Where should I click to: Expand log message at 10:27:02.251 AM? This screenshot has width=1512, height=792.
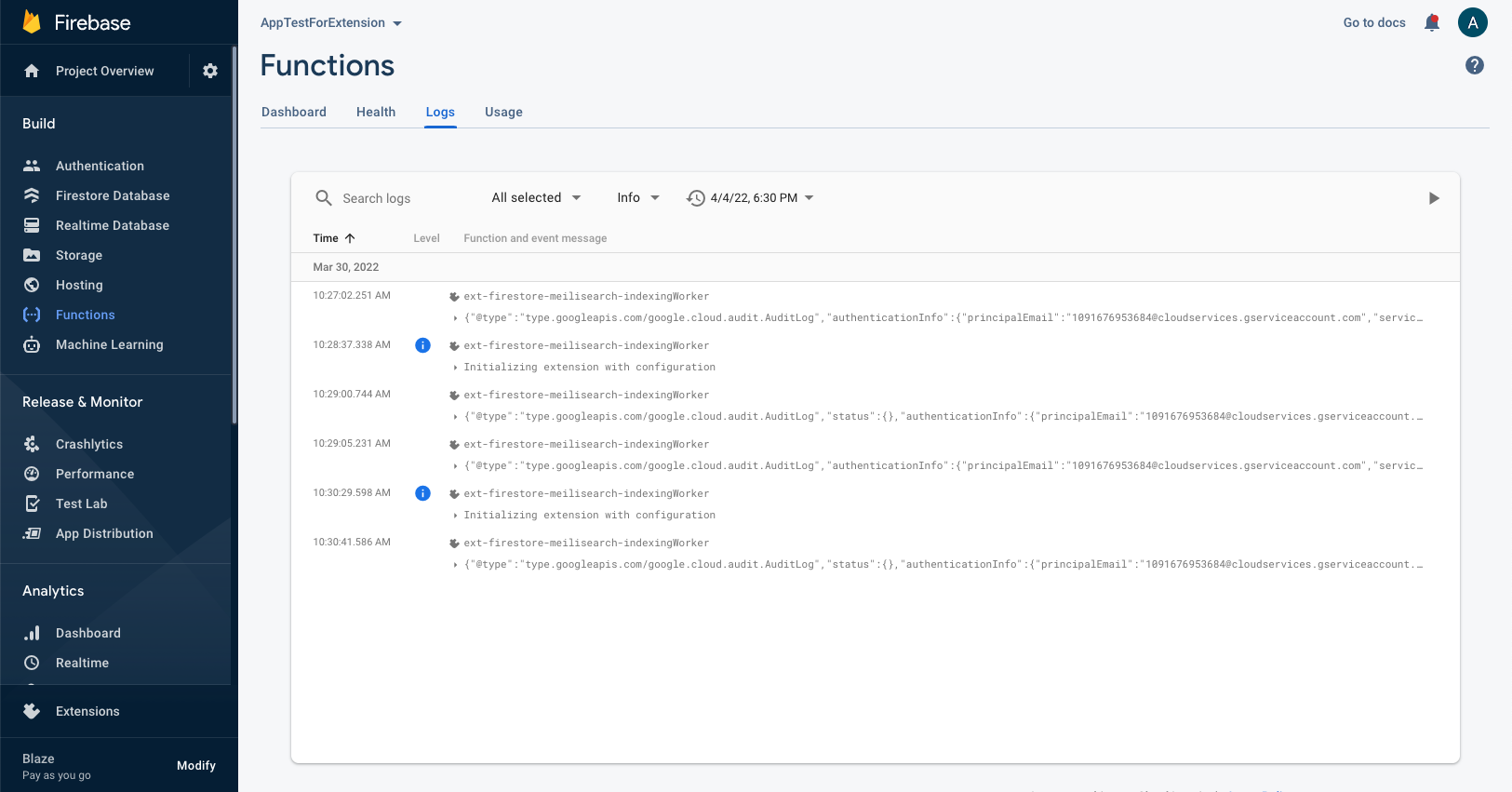[x=455, y=318]
